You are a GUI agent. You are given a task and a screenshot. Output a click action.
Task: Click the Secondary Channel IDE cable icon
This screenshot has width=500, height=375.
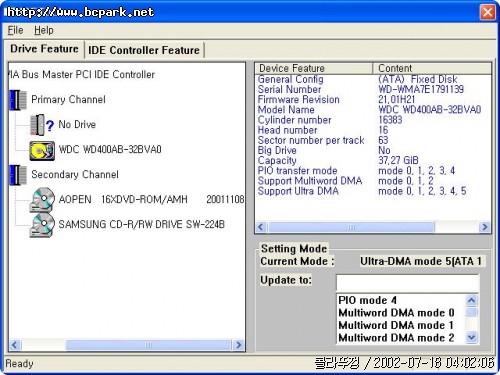point(18,175)
